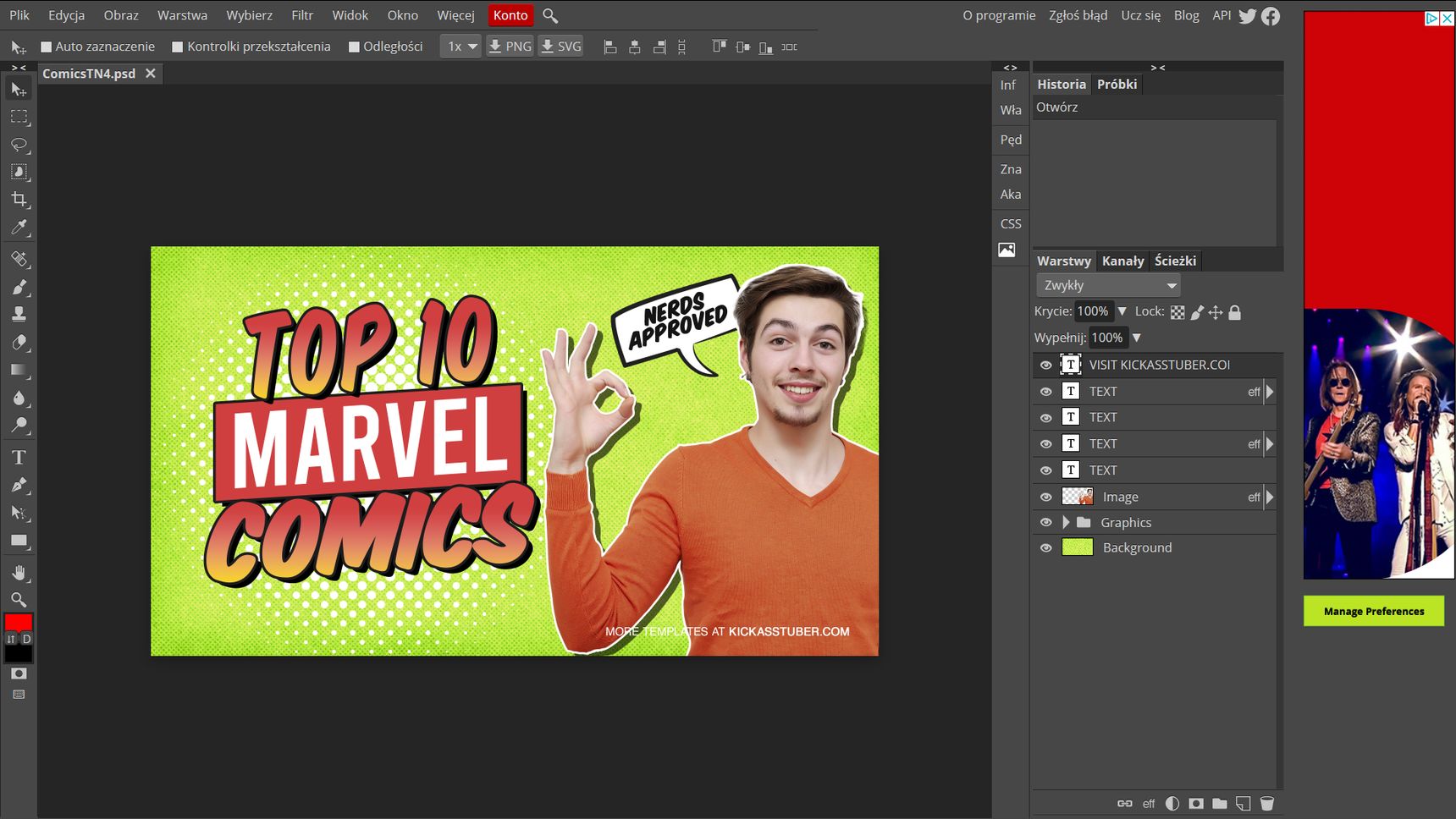Enable Odległości checkbox
The height and width of the screenshot is (819, 1456).
[354, 47]
